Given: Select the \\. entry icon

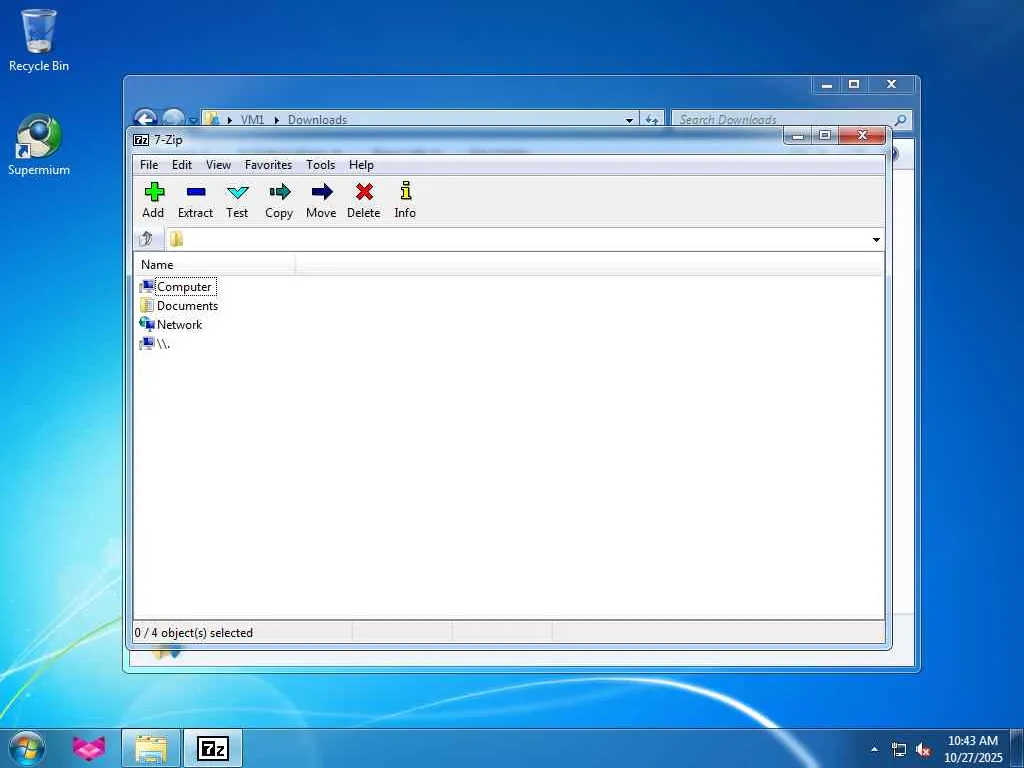Looking at the screenshot, I should [x=146, y=344].
